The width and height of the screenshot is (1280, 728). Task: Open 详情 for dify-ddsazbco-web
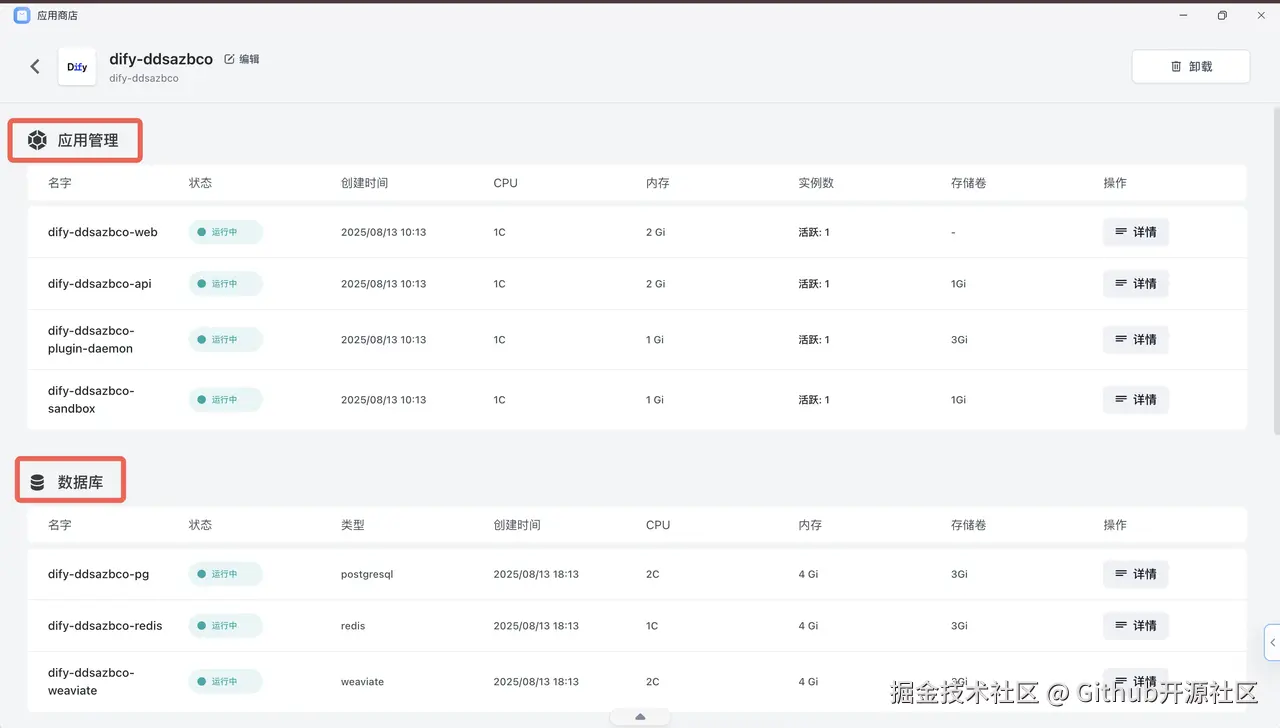pos(1135,232)
